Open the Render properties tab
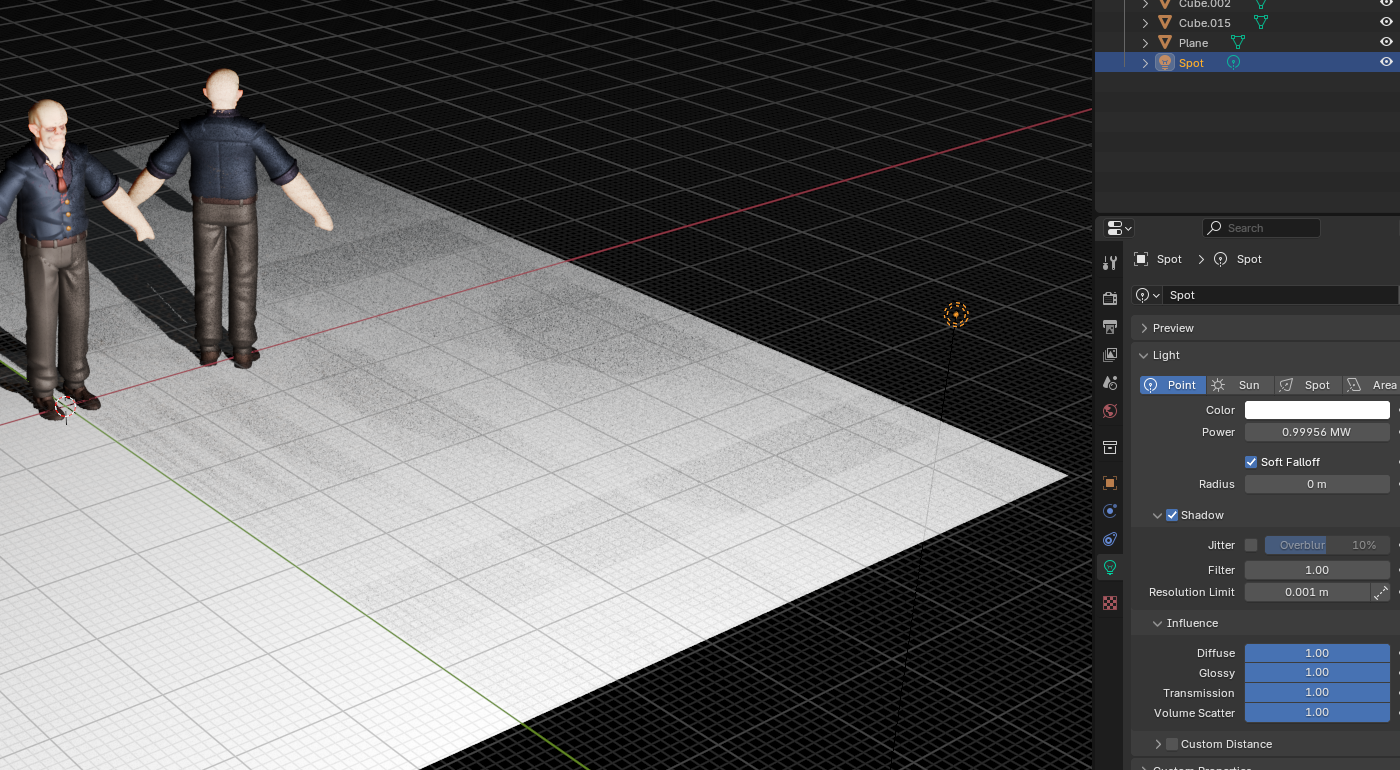The height and width of the screenshot is (770, 1400). click(x=1109, y=299)
